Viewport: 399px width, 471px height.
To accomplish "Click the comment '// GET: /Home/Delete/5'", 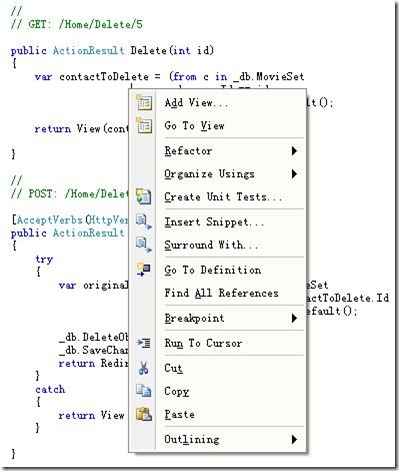I will pos(77,24).
